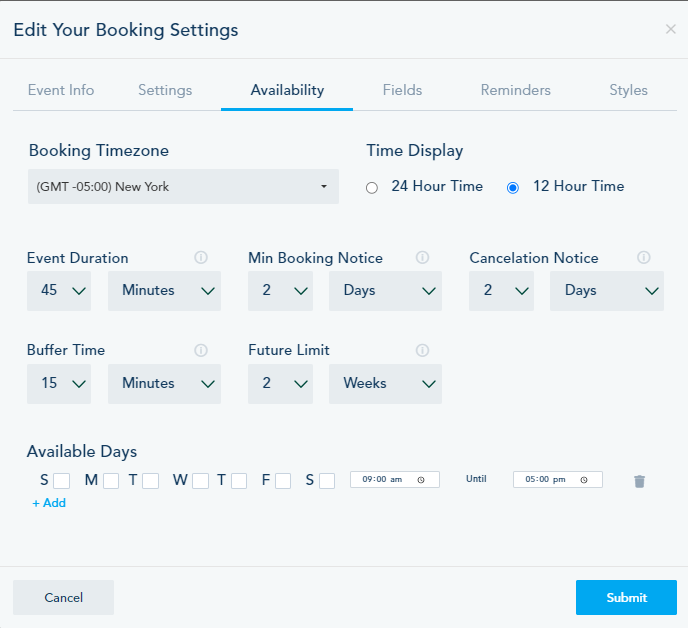Screen dimensions: 688x628
Task: Open the Buffer Time Minutes dropdown
Action: pos(164,384)
